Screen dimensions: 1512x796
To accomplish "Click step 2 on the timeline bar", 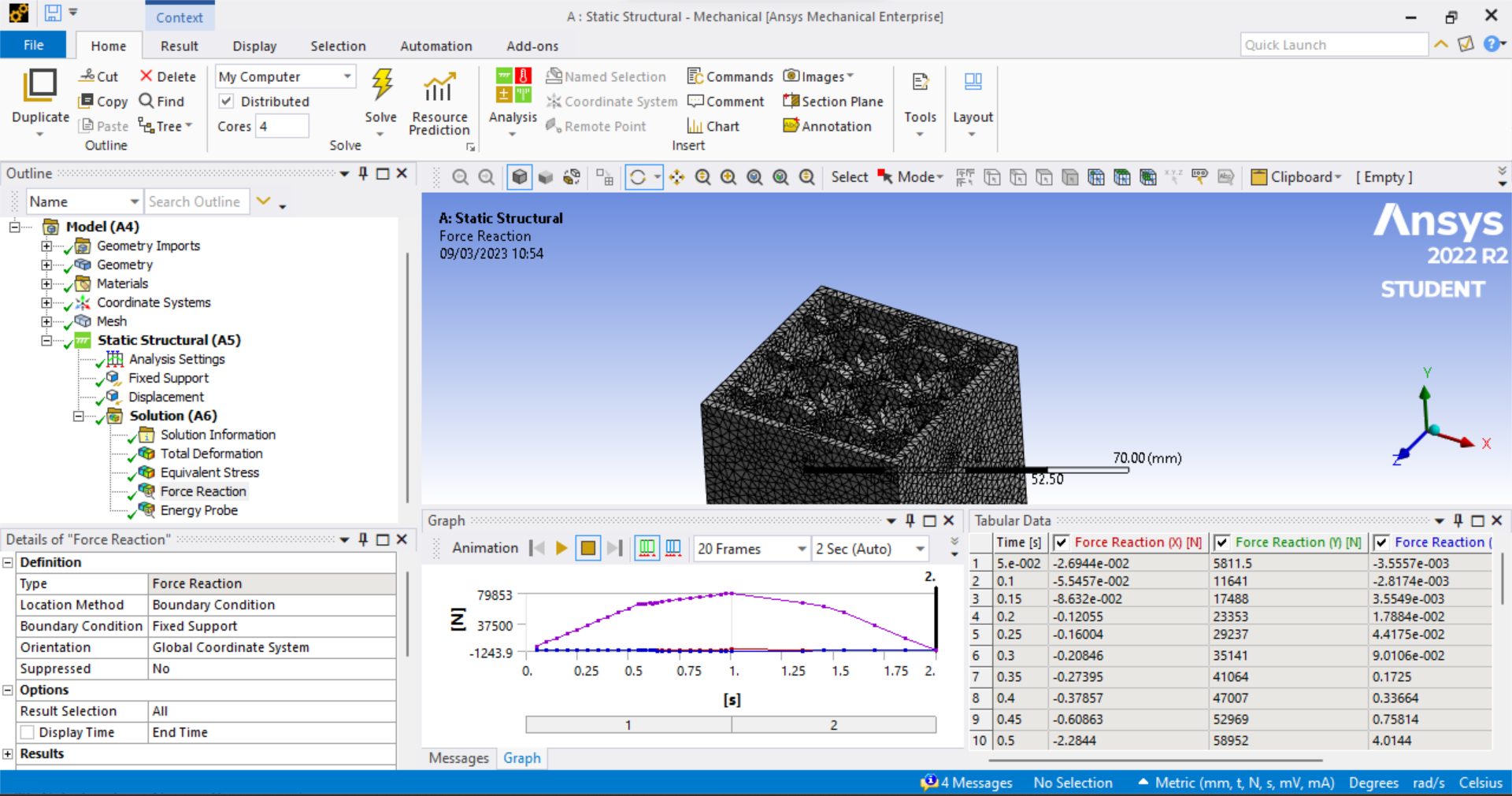I will click(x=833, y=724).
